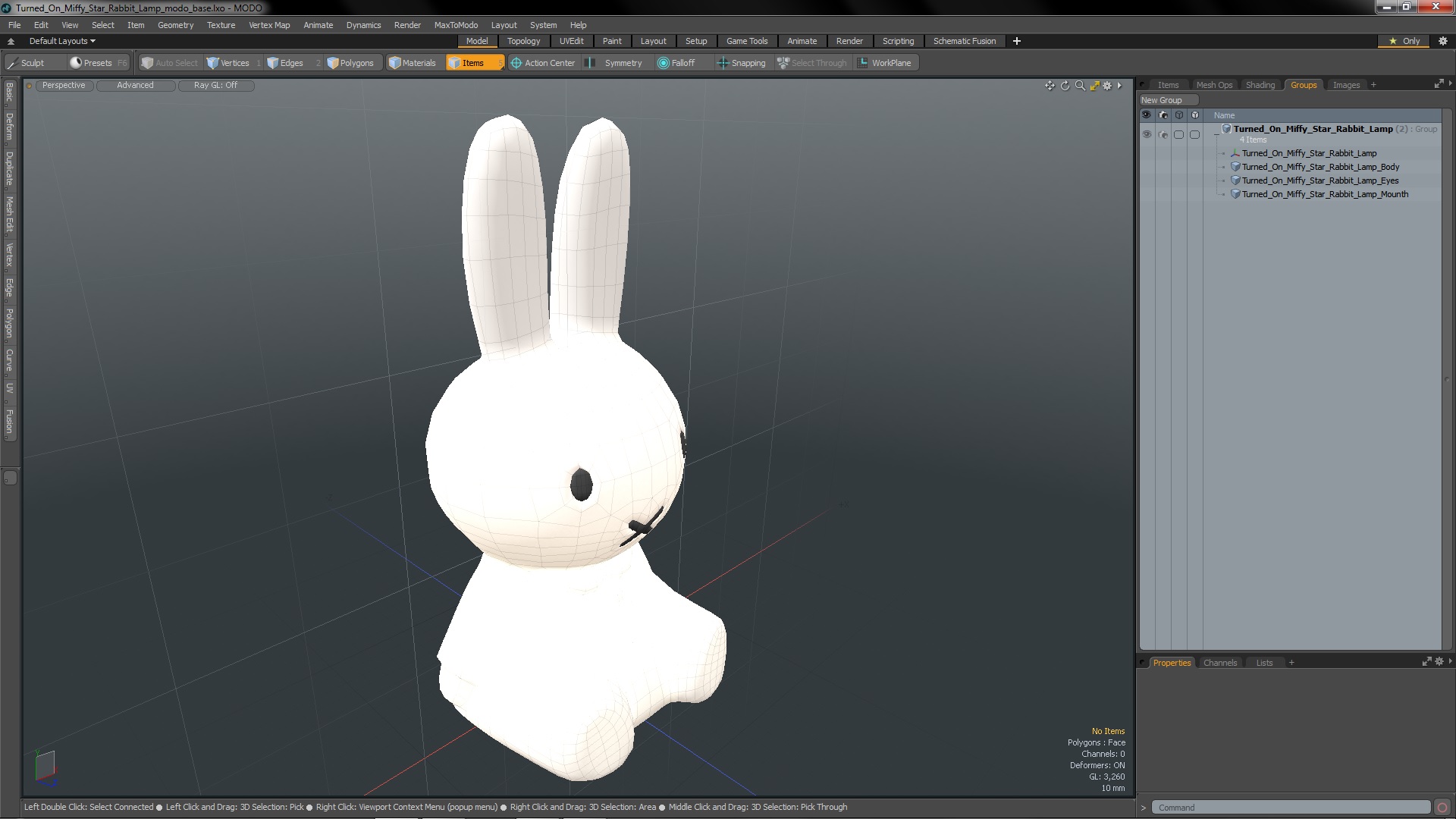Open the Action Center options
1456x819 pixels.
pyautogui.click(x=544, y=63)
